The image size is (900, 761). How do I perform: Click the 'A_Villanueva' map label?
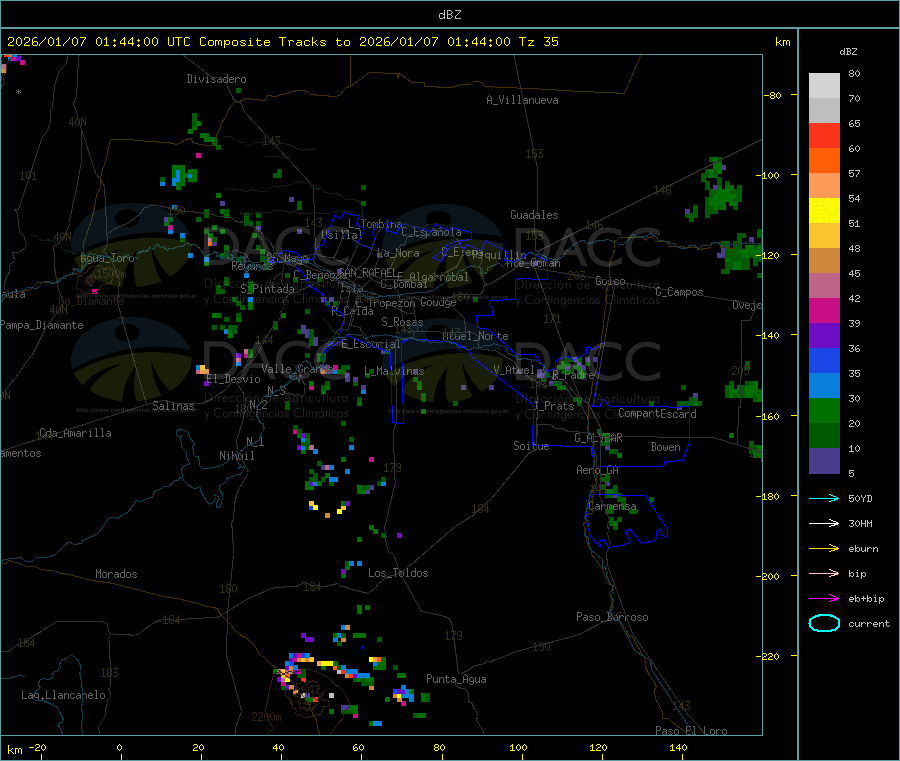tap(522, 100)
